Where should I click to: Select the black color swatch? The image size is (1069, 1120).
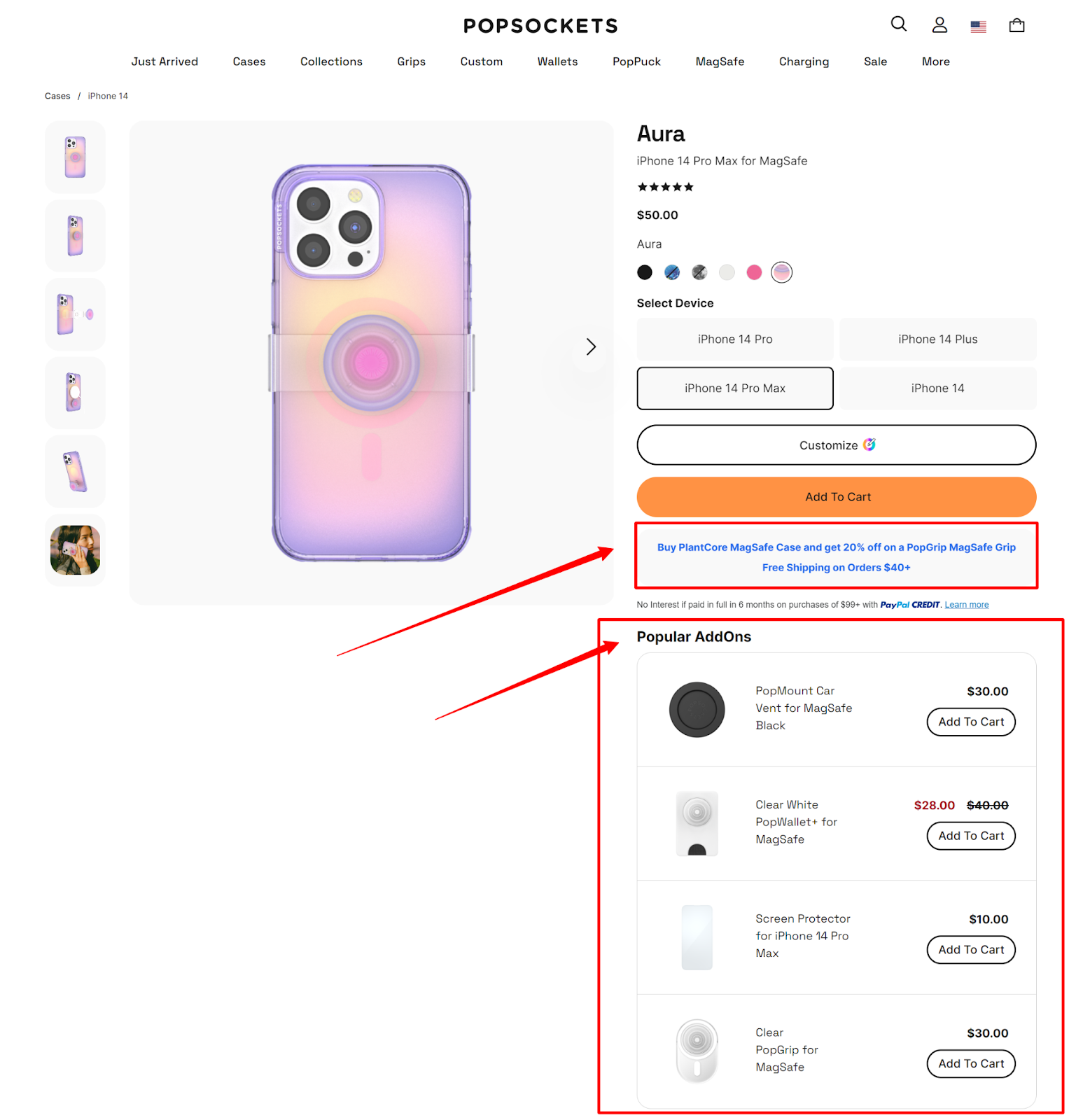[x=645, y=272]
